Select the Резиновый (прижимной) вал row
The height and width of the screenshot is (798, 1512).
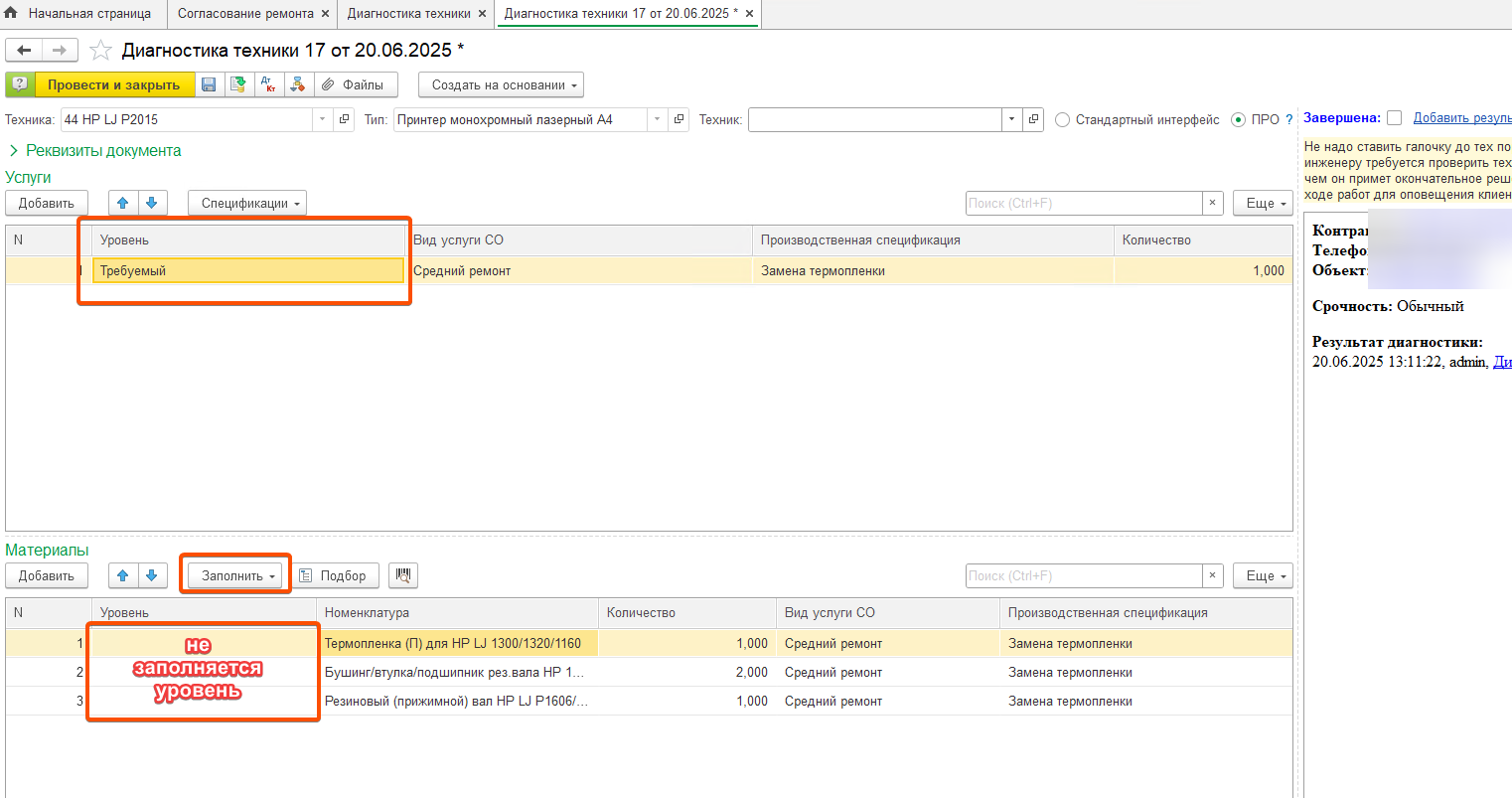649,702
